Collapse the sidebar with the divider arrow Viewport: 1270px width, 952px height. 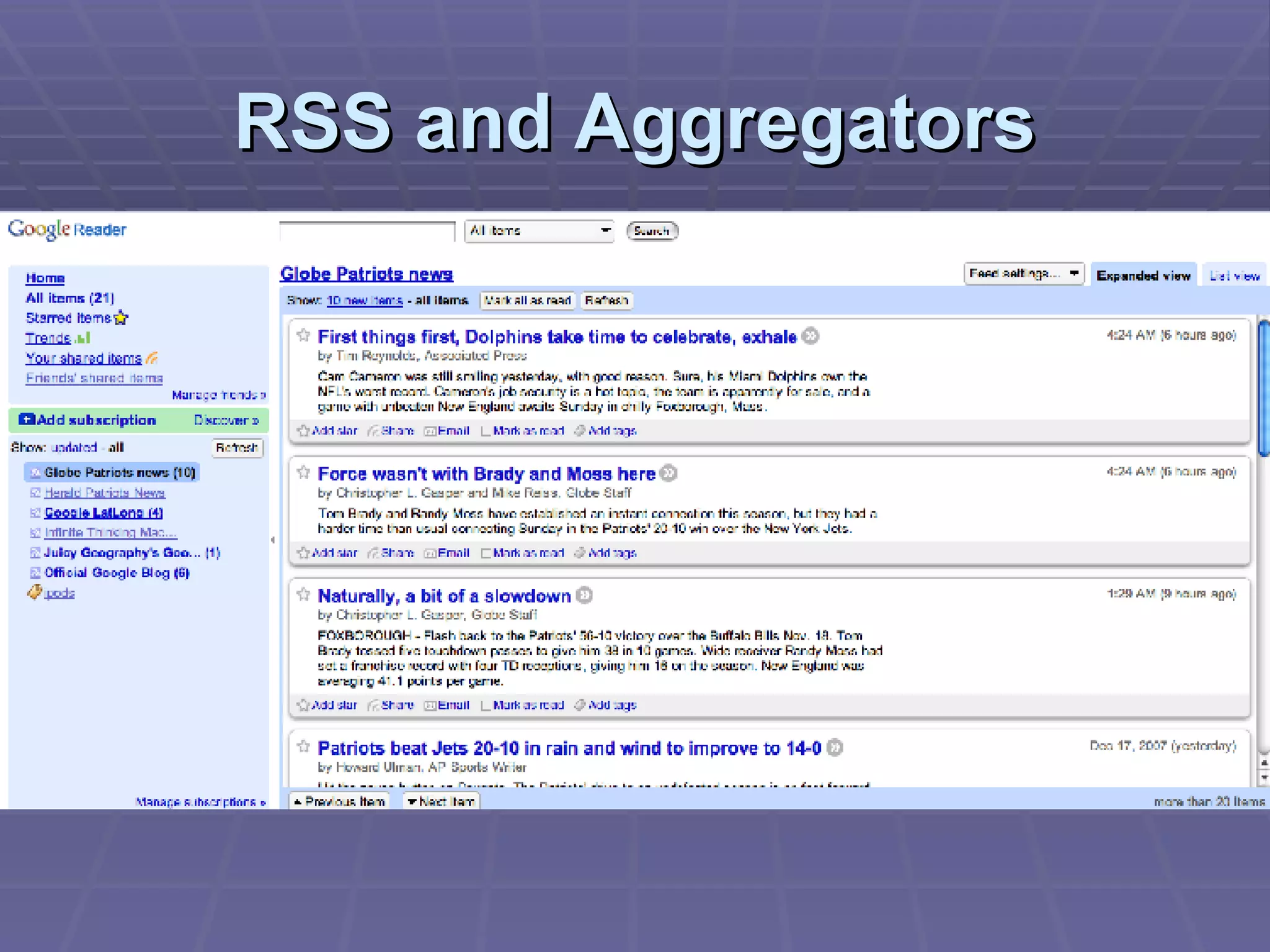coord(273,540)
